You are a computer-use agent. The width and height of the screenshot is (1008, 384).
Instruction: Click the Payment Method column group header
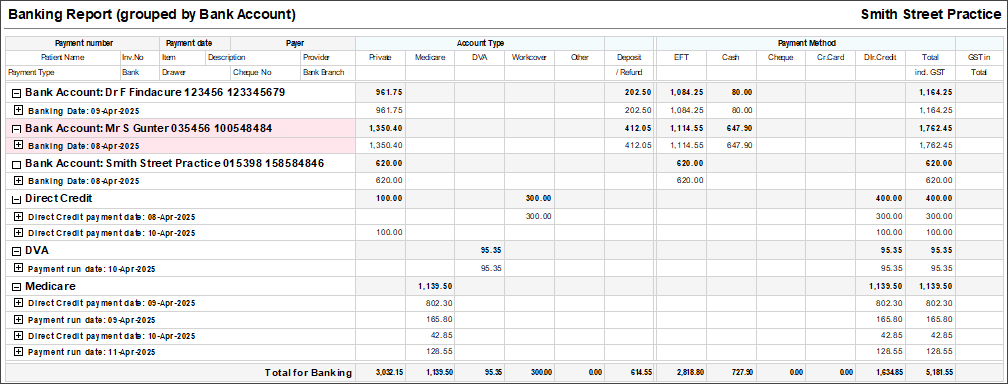(806, 43)
